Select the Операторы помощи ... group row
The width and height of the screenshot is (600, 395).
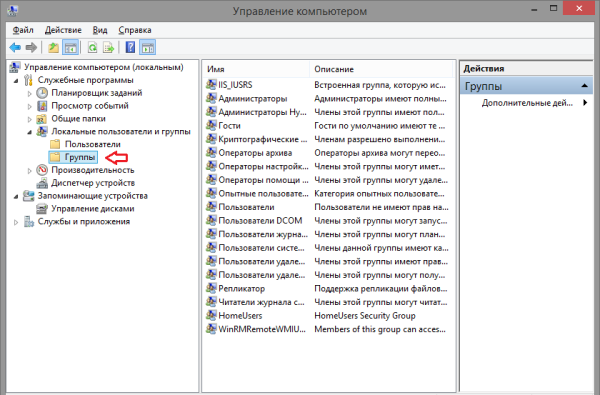[263, 180]
